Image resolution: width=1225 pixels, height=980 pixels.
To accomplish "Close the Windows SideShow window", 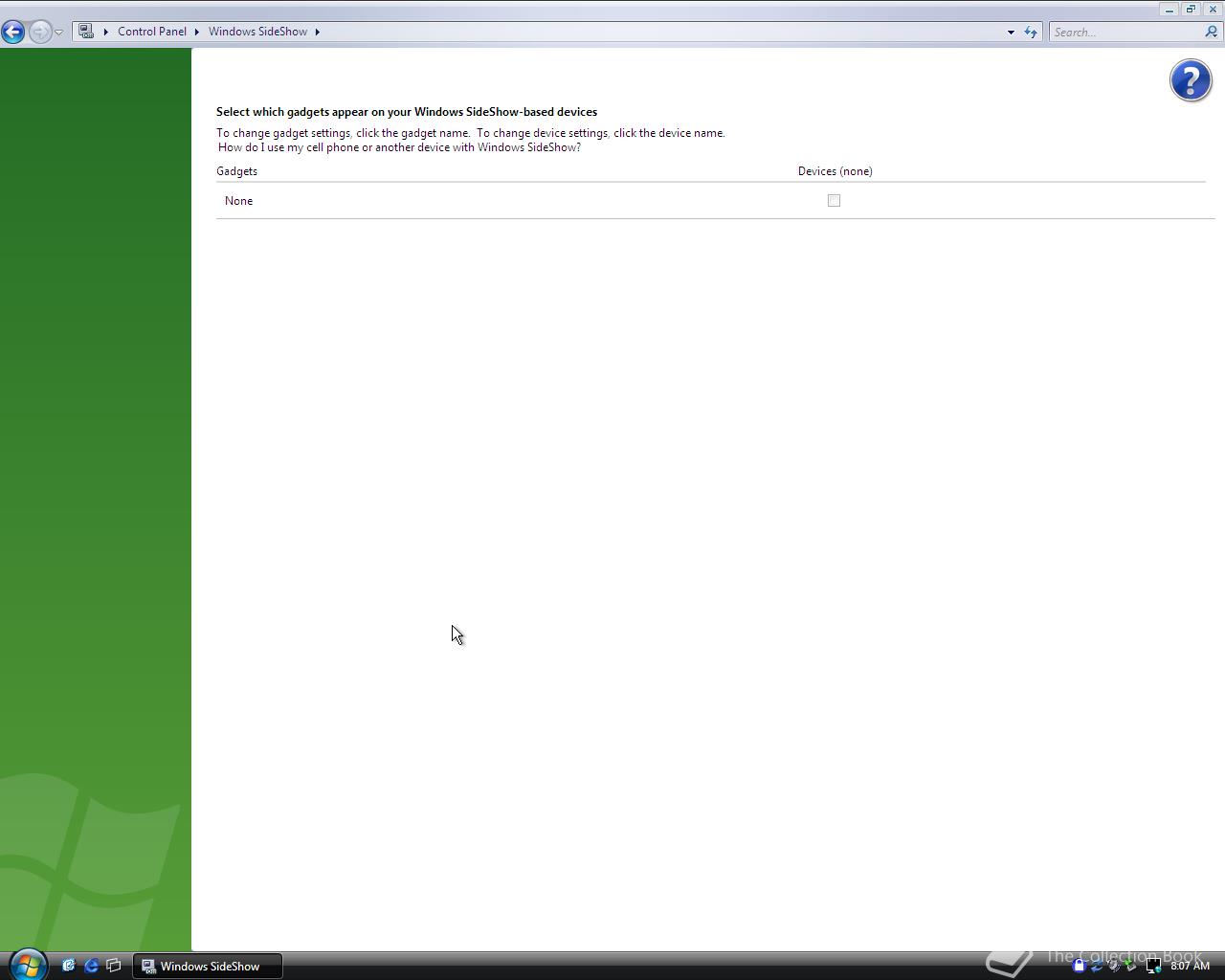I will (x=1213, y=9).
